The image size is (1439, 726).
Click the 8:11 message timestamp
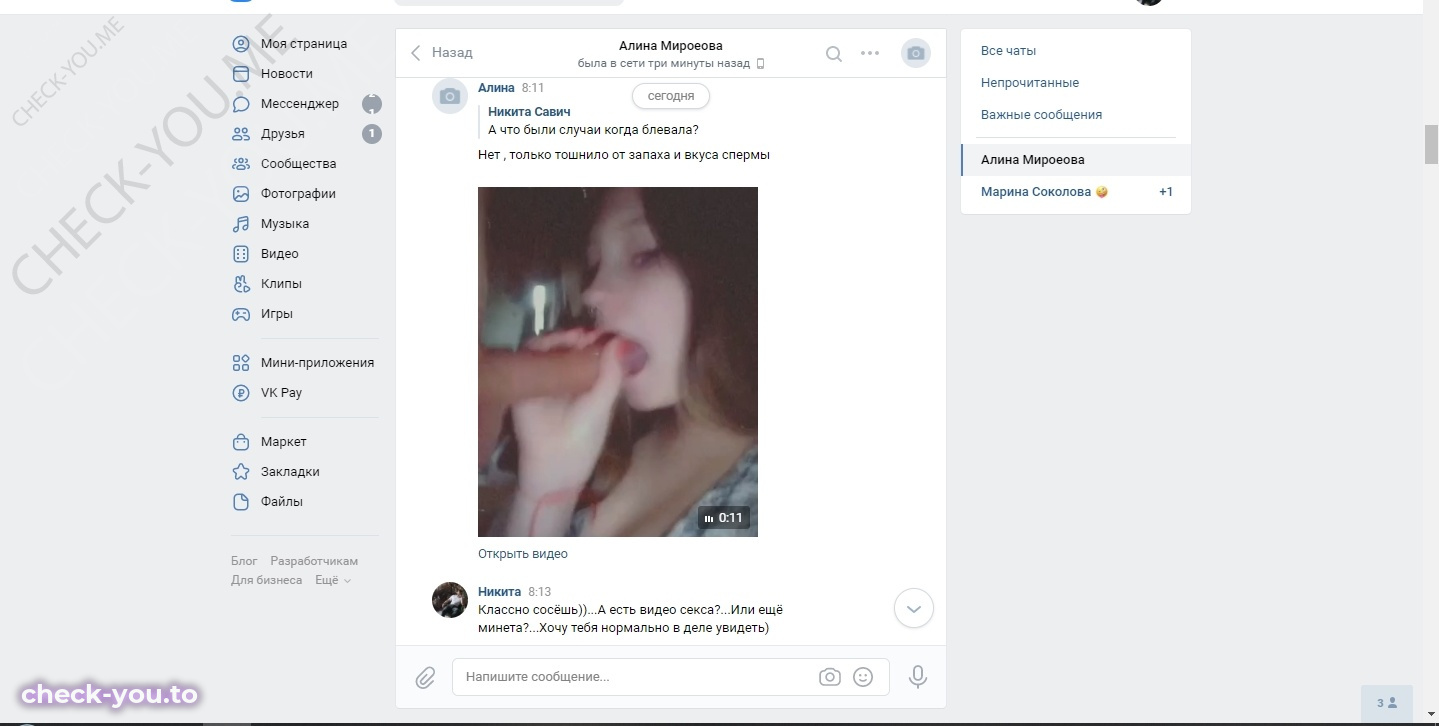(533, 88)
